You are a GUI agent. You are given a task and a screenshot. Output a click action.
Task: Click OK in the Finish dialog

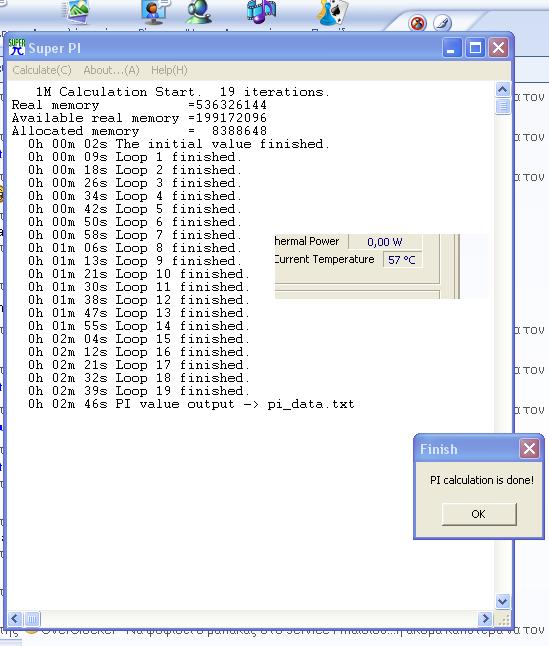tap(479, 514)
